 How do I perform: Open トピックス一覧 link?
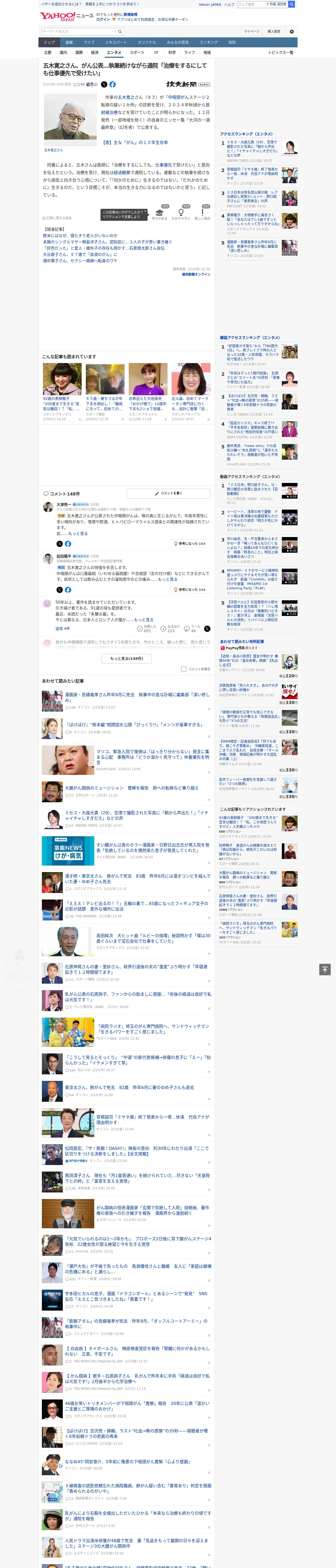(x=281, y=52)
